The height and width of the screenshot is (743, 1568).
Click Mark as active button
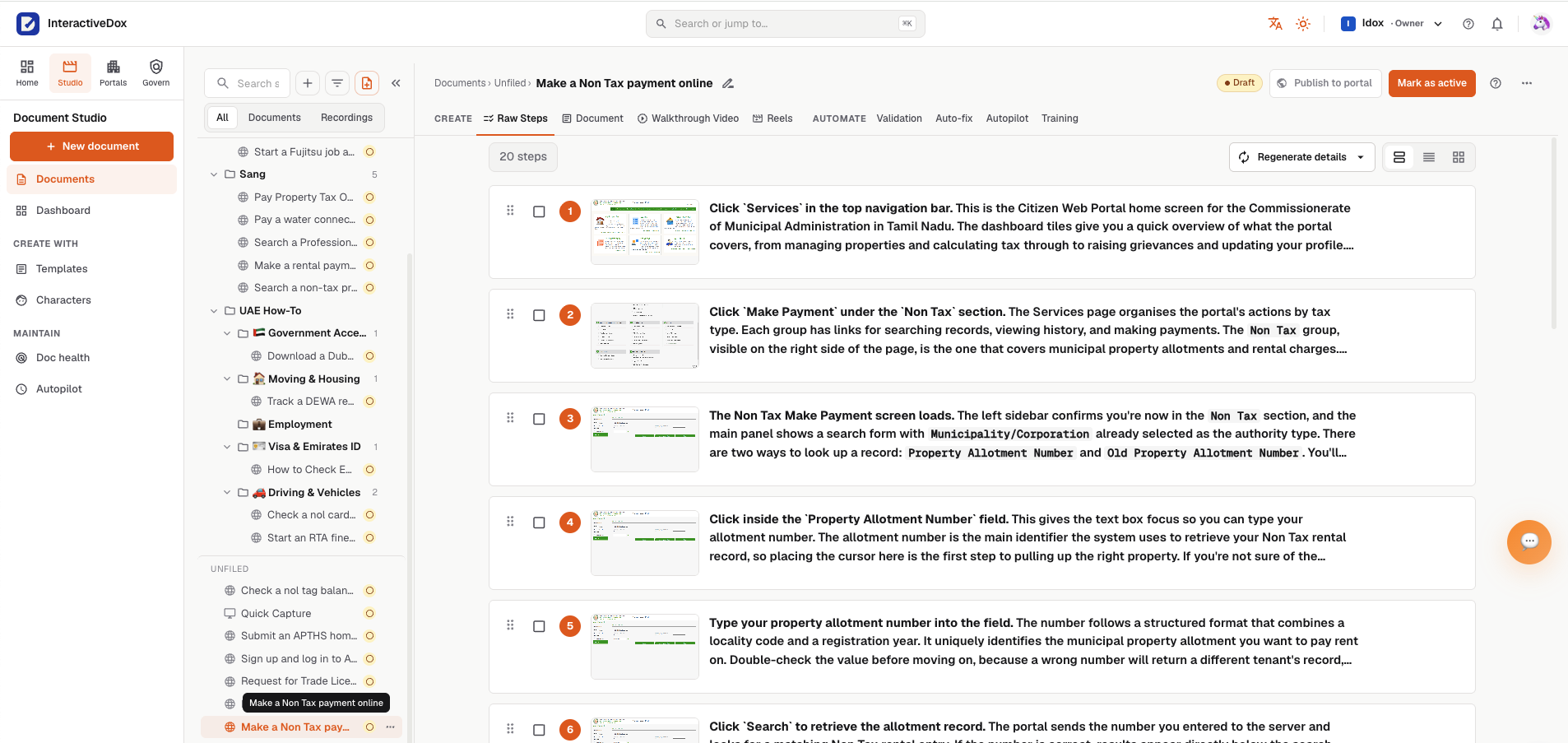coord(1431,83)
